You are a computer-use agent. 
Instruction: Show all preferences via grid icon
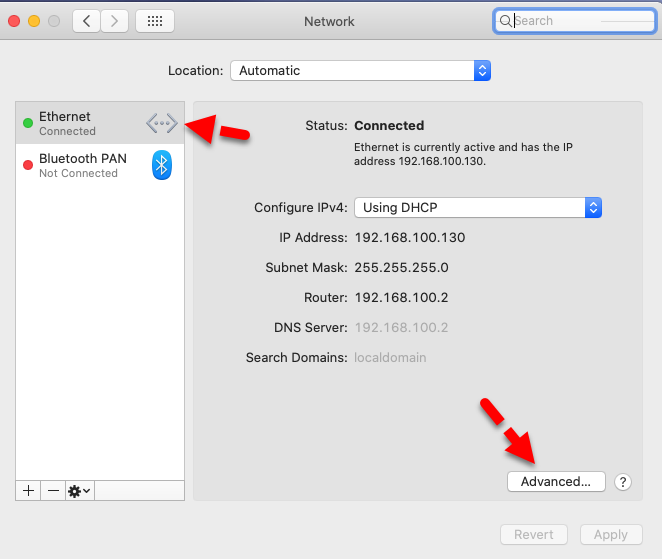coord(154,20)
